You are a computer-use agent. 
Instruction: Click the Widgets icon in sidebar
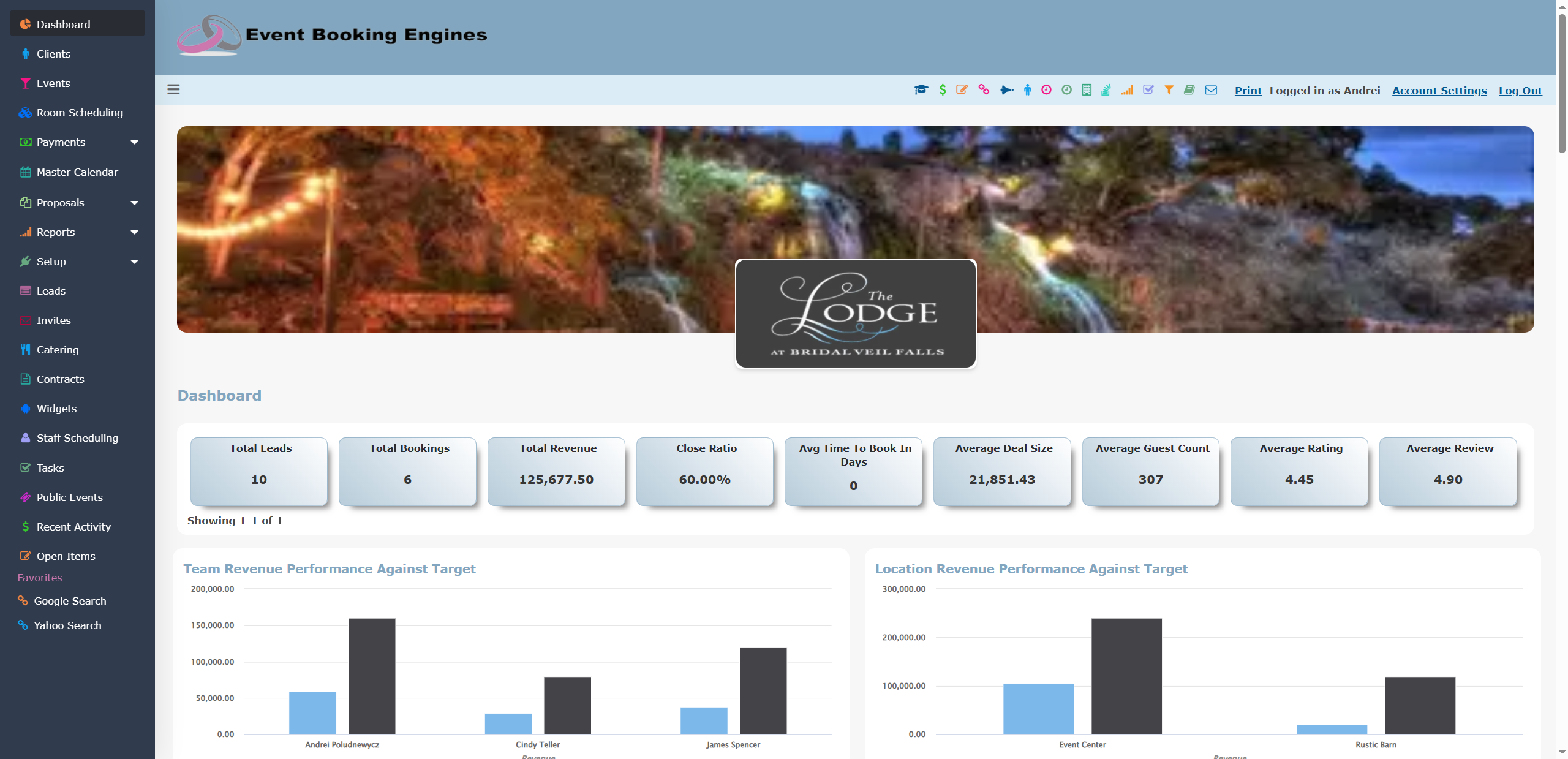[x=25, y=409]
